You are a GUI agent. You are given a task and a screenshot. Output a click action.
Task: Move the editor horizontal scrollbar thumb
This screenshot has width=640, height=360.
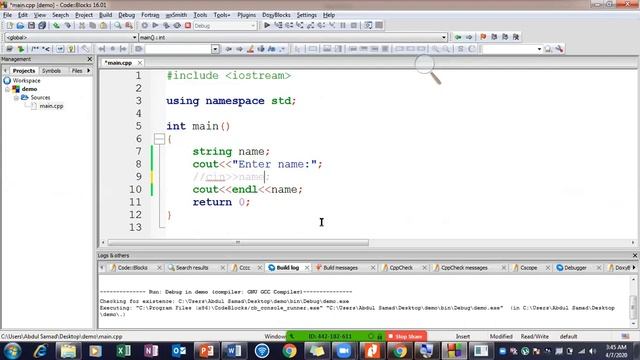point(238,242)
